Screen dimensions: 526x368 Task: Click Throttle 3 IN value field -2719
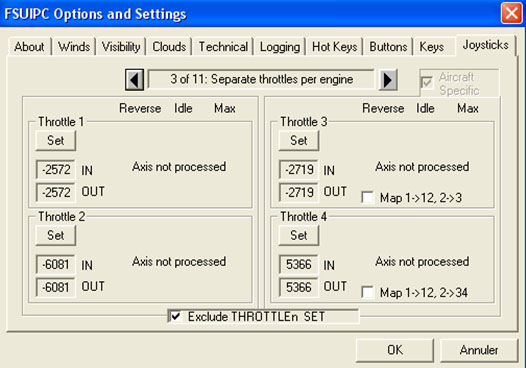pyautogui.click(x=299, y=170)
